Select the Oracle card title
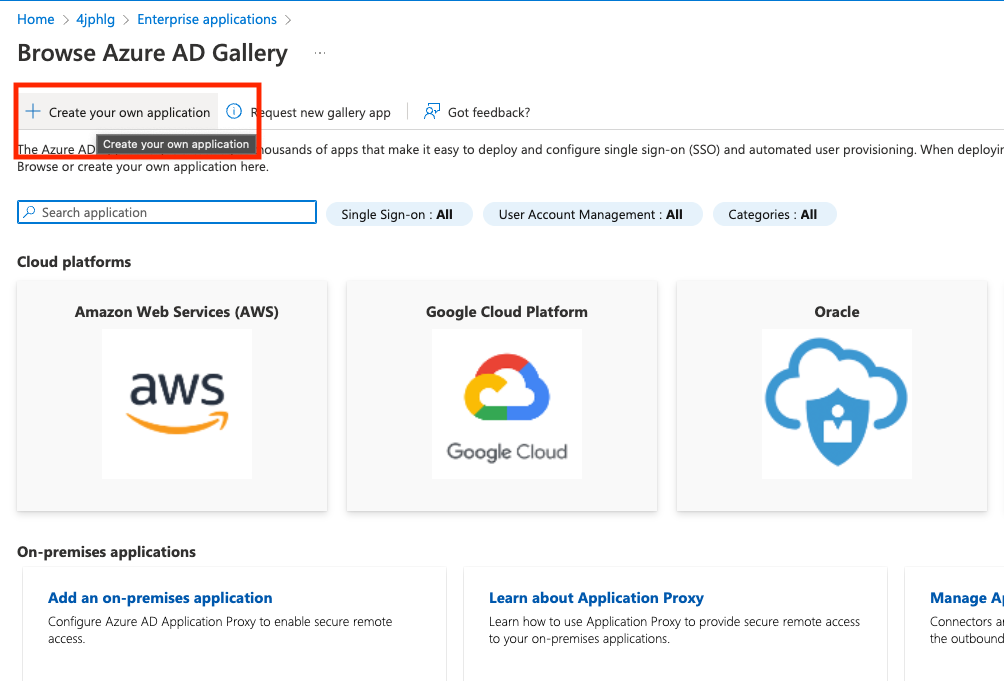Image resolution: width=1004 pixels, height=681 pixels. (836, 312)
